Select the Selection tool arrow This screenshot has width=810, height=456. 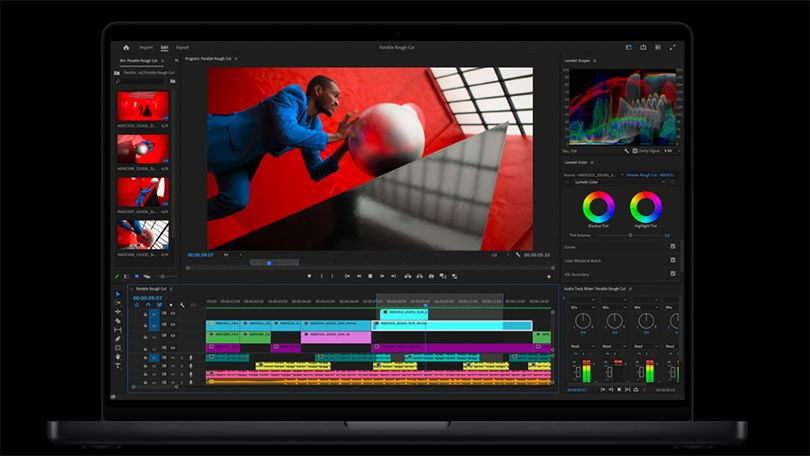pyautogui.click(x=118, y=294)
